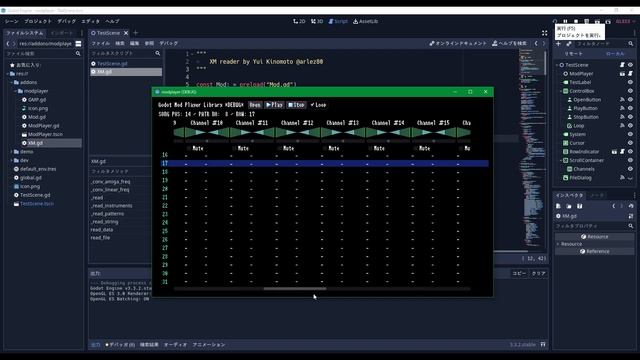Click the Open button in modplayer

(255, 105)
